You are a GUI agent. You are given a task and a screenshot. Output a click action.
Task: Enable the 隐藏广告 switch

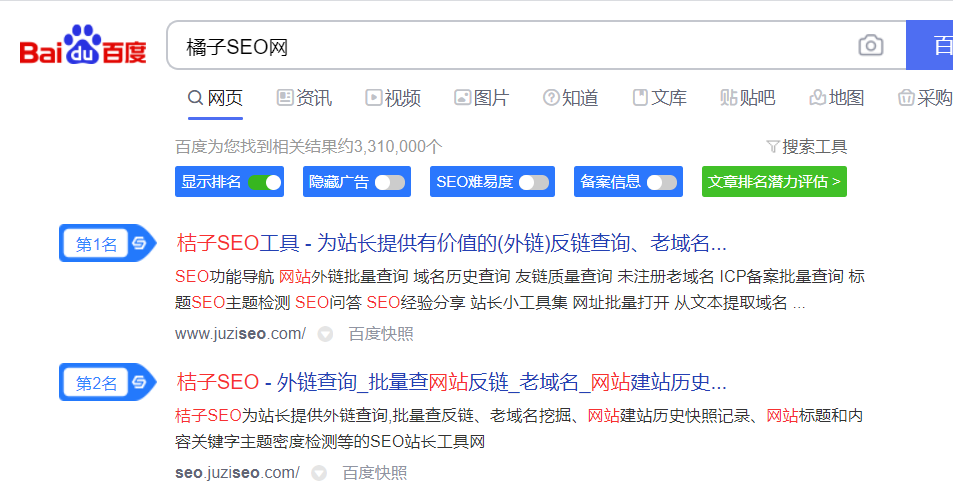pos(390,182)
